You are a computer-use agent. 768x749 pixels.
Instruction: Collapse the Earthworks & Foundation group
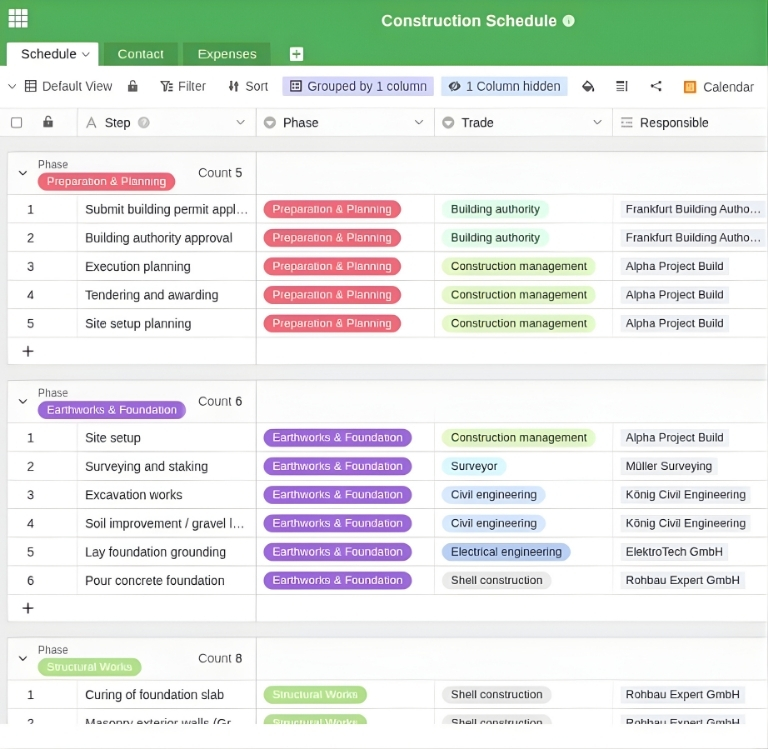[x=23, y=401]
